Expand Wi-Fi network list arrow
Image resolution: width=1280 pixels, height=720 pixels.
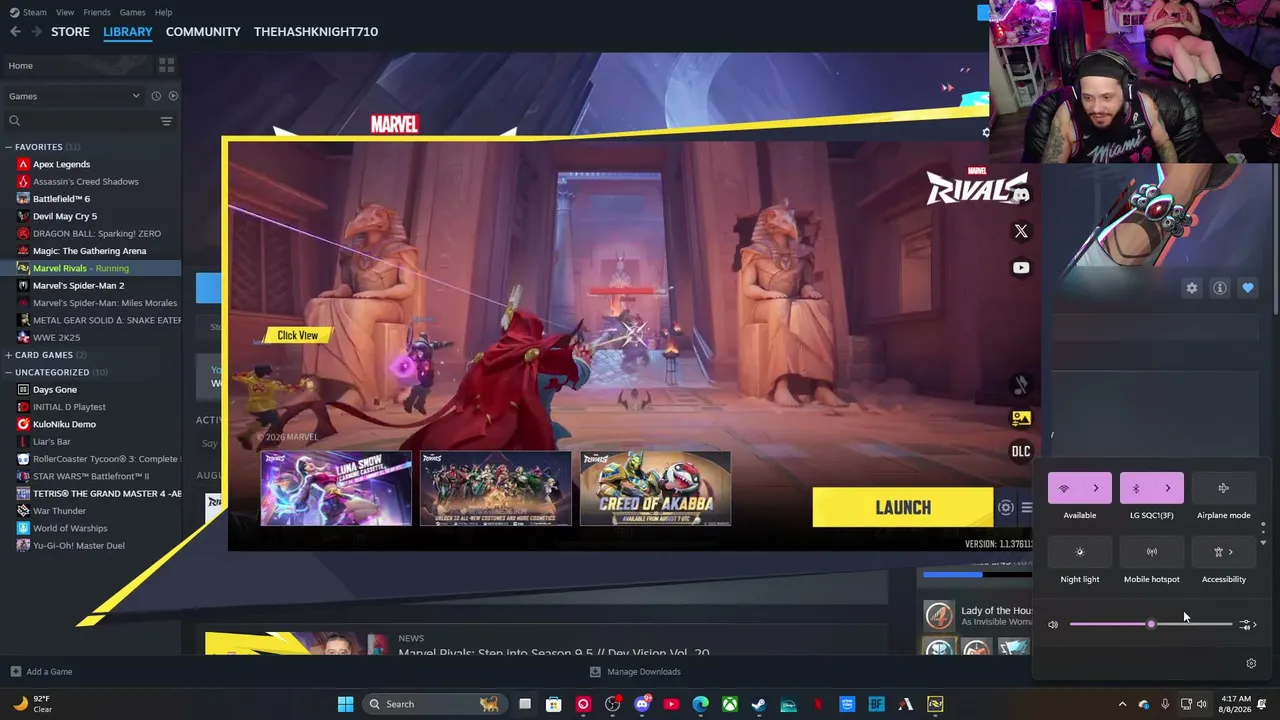1096,488
